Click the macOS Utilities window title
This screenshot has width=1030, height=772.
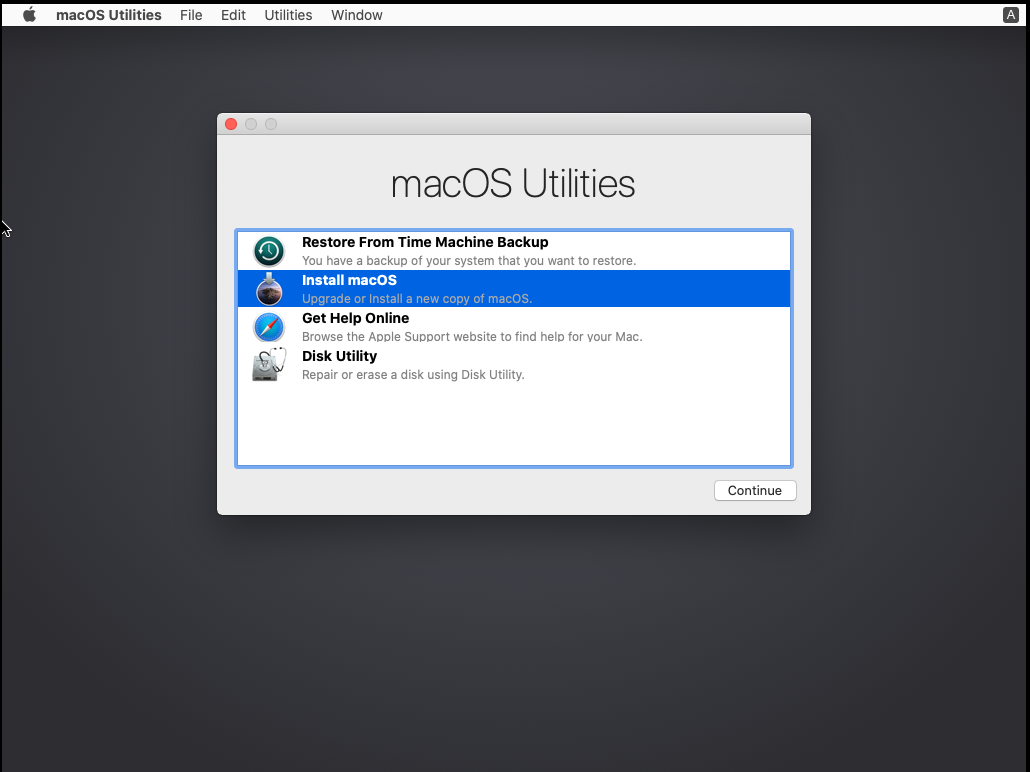pyautogui.click(x=513, y=184)
